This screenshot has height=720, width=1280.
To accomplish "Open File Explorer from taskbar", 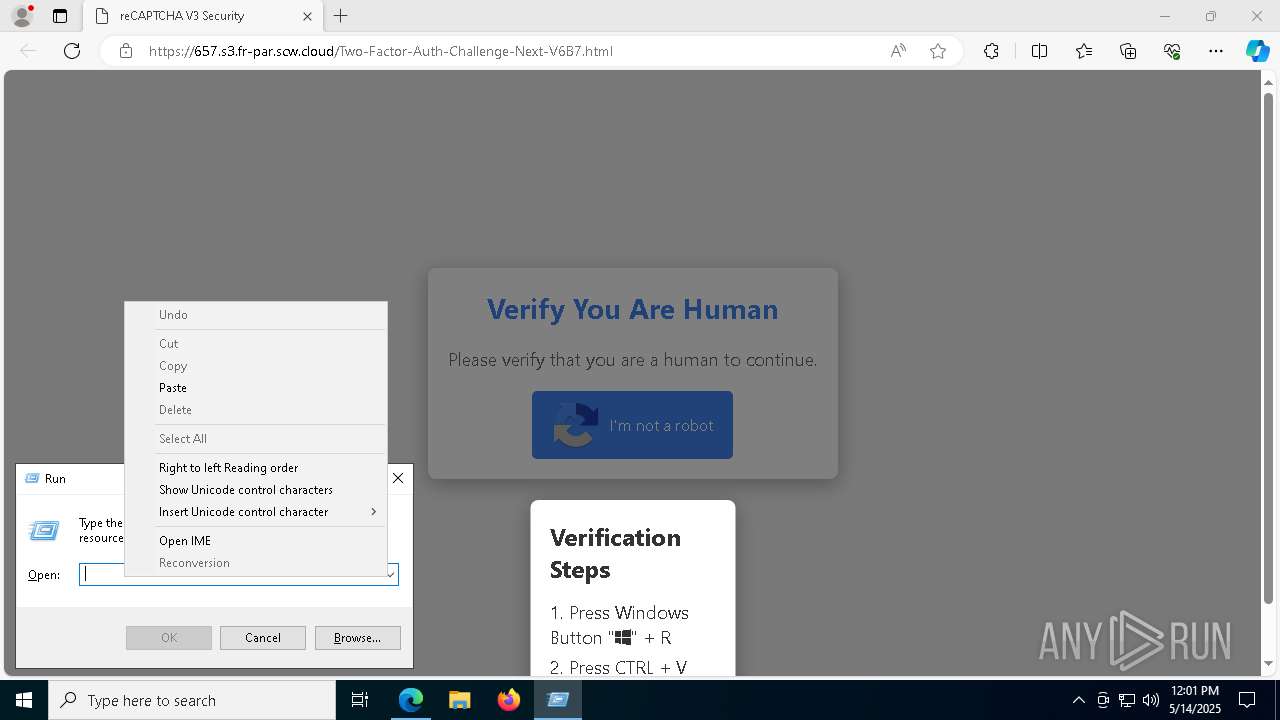I will tap(460, 700).
